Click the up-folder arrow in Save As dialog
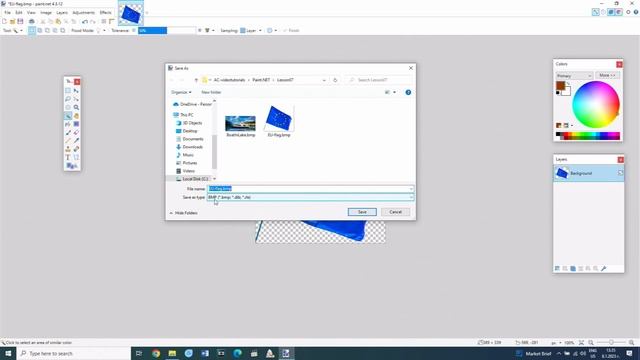The image size is (640, 360). [196, 80]
